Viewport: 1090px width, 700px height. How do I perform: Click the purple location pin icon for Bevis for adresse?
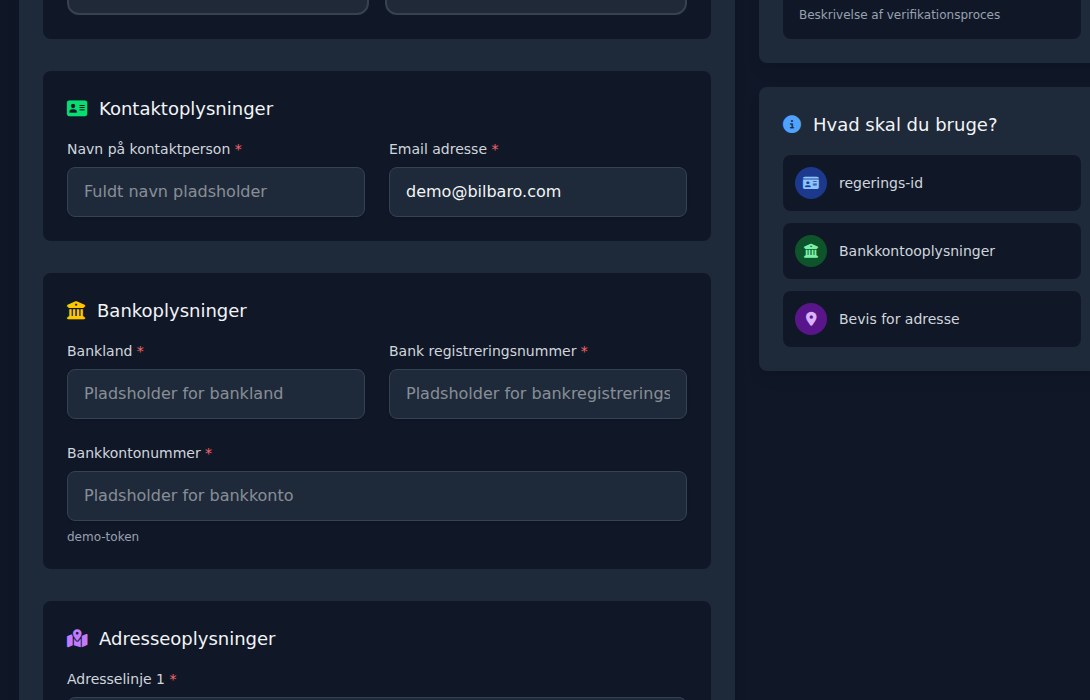tap(811, 319)
